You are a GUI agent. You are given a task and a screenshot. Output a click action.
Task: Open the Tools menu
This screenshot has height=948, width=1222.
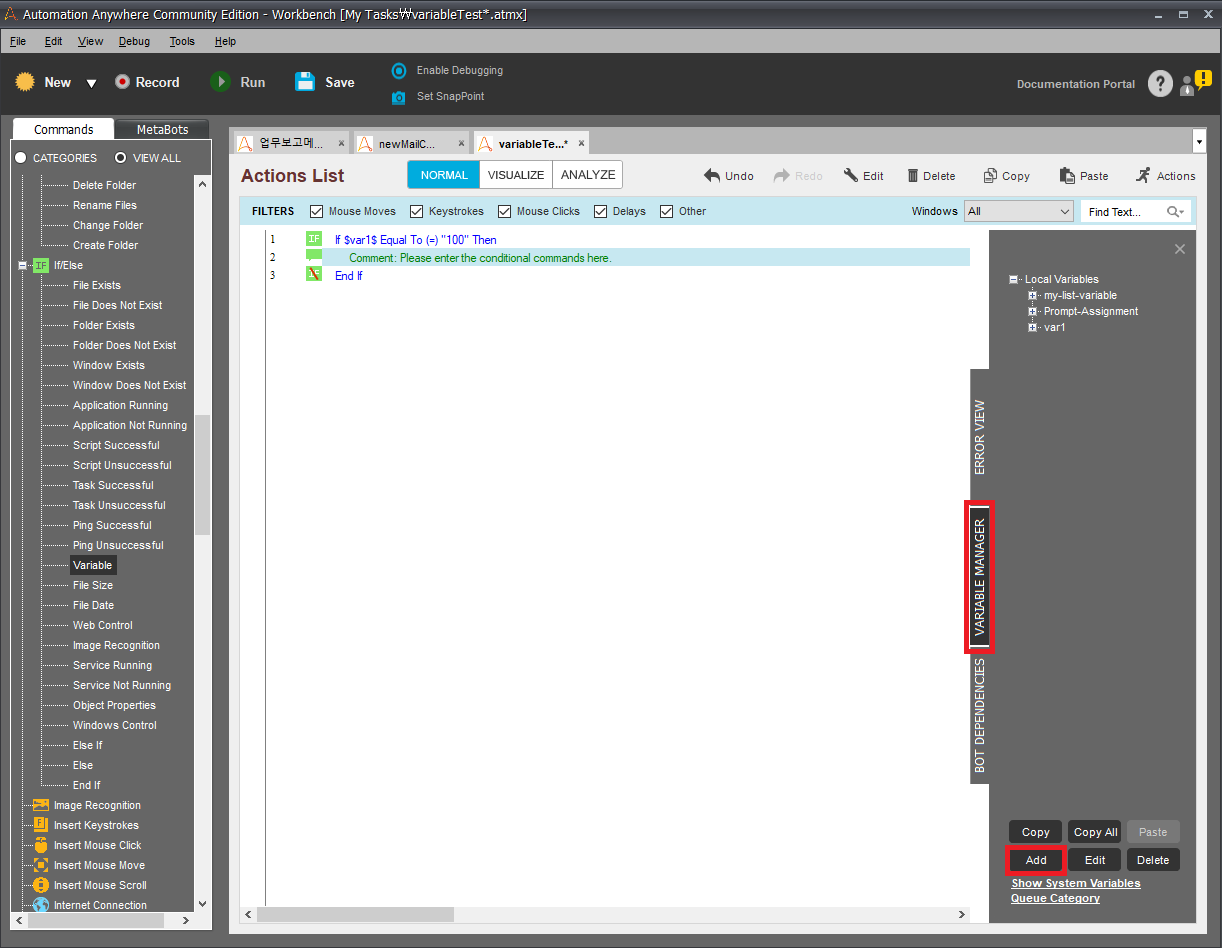click(x=182, y=41)
